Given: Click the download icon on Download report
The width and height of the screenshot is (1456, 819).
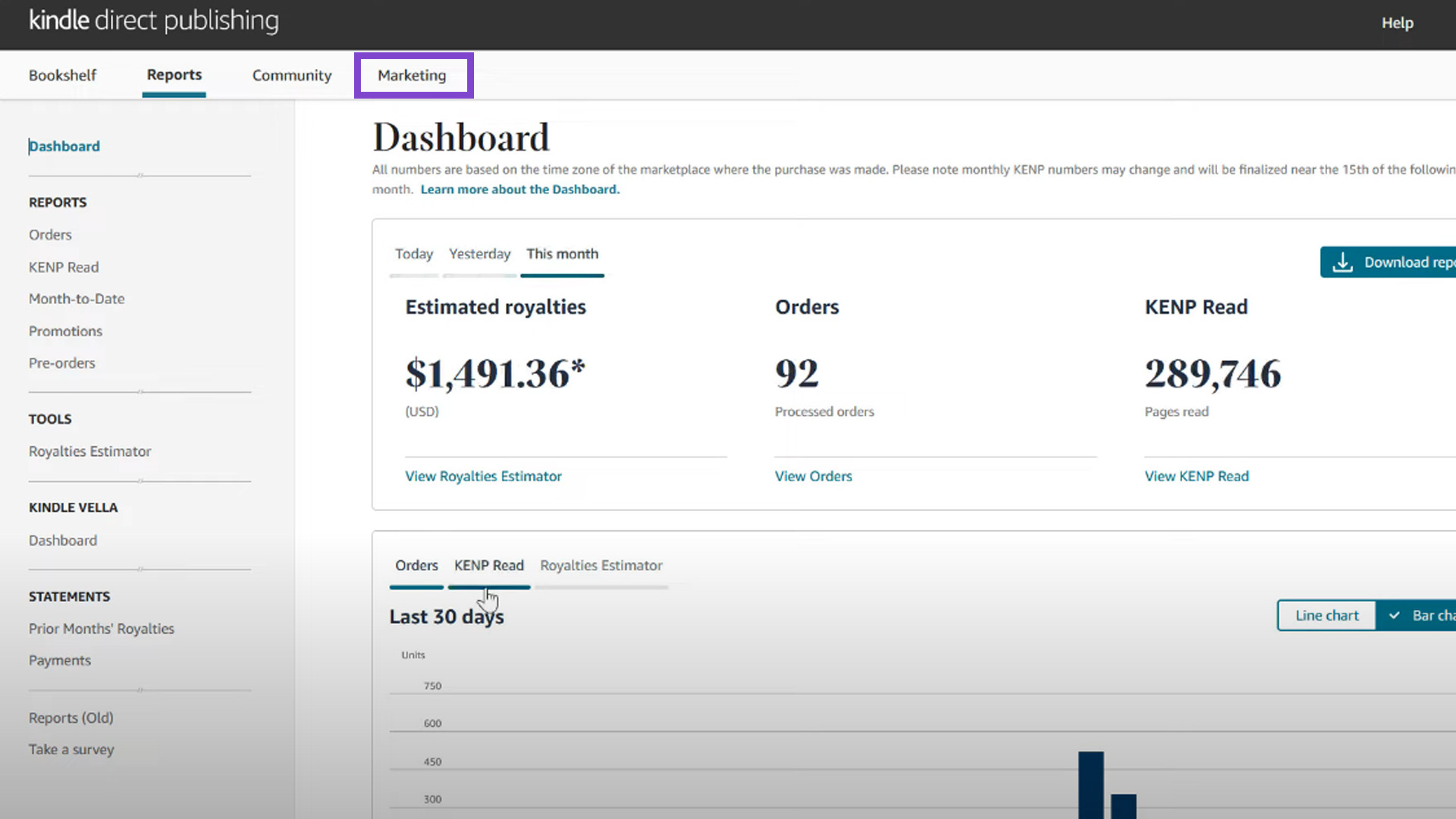Looking at the screenshot, I should tap(1342, 262).
